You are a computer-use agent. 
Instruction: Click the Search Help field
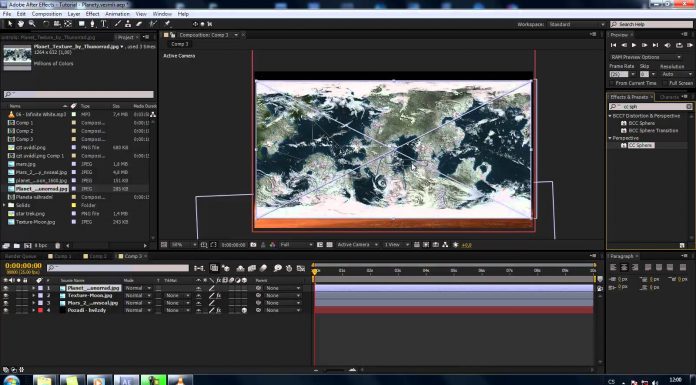[x=651, y=24]
